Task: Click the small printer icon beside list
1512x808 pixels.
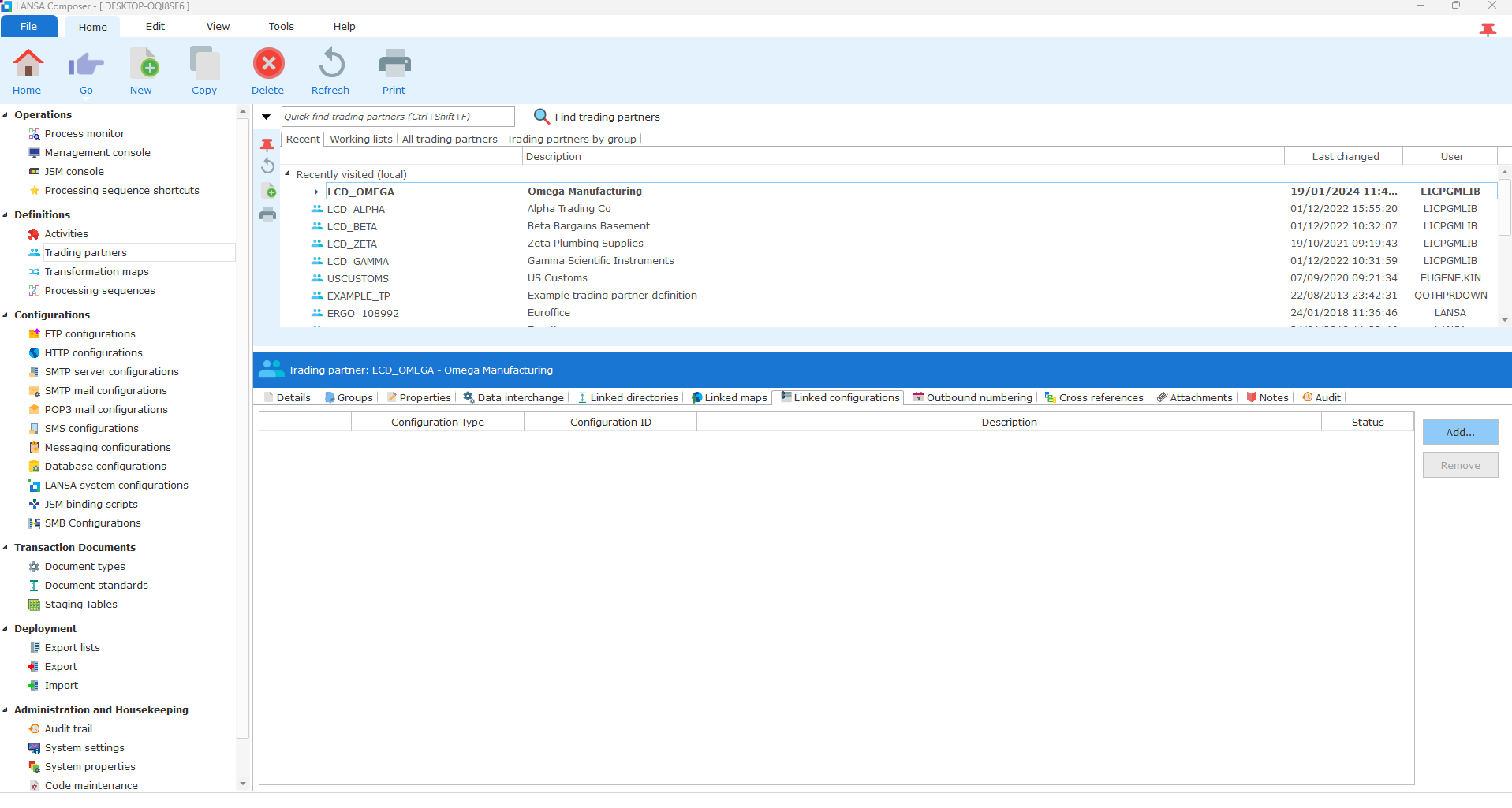Action: pyautogui.click(x=268, y=214)
